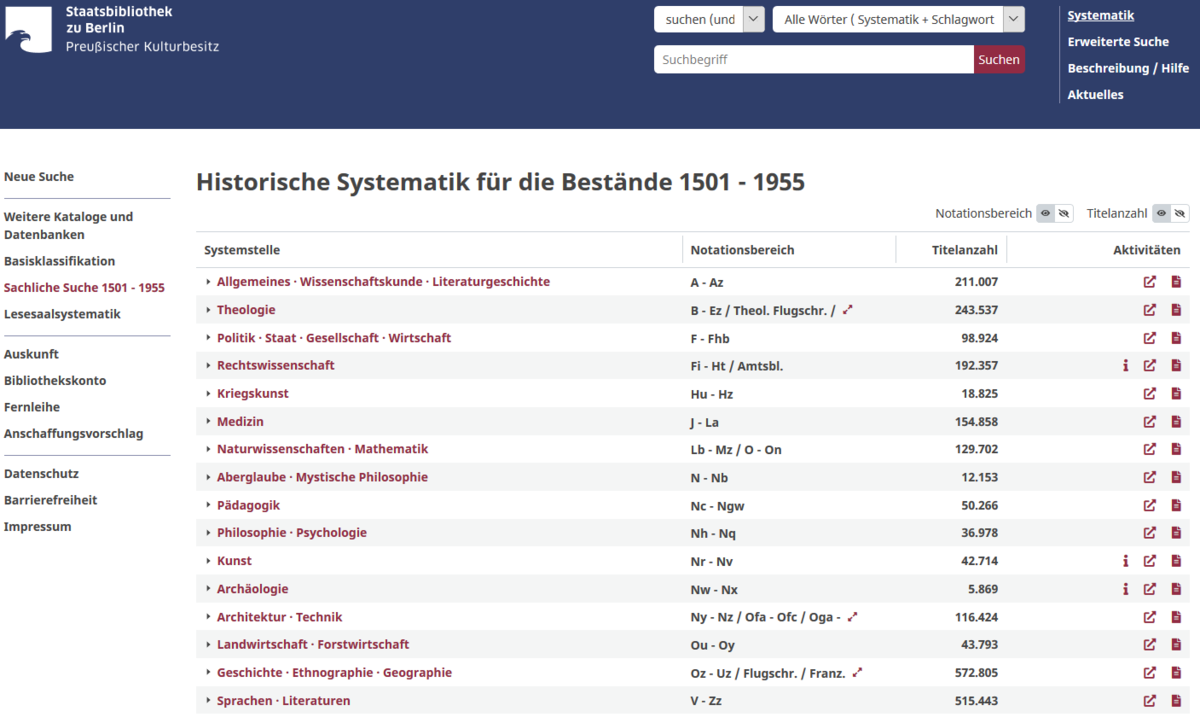Open external link icon in Geschichte row
This screenshot has width=1200, height=723.
tap(1150, 673)
